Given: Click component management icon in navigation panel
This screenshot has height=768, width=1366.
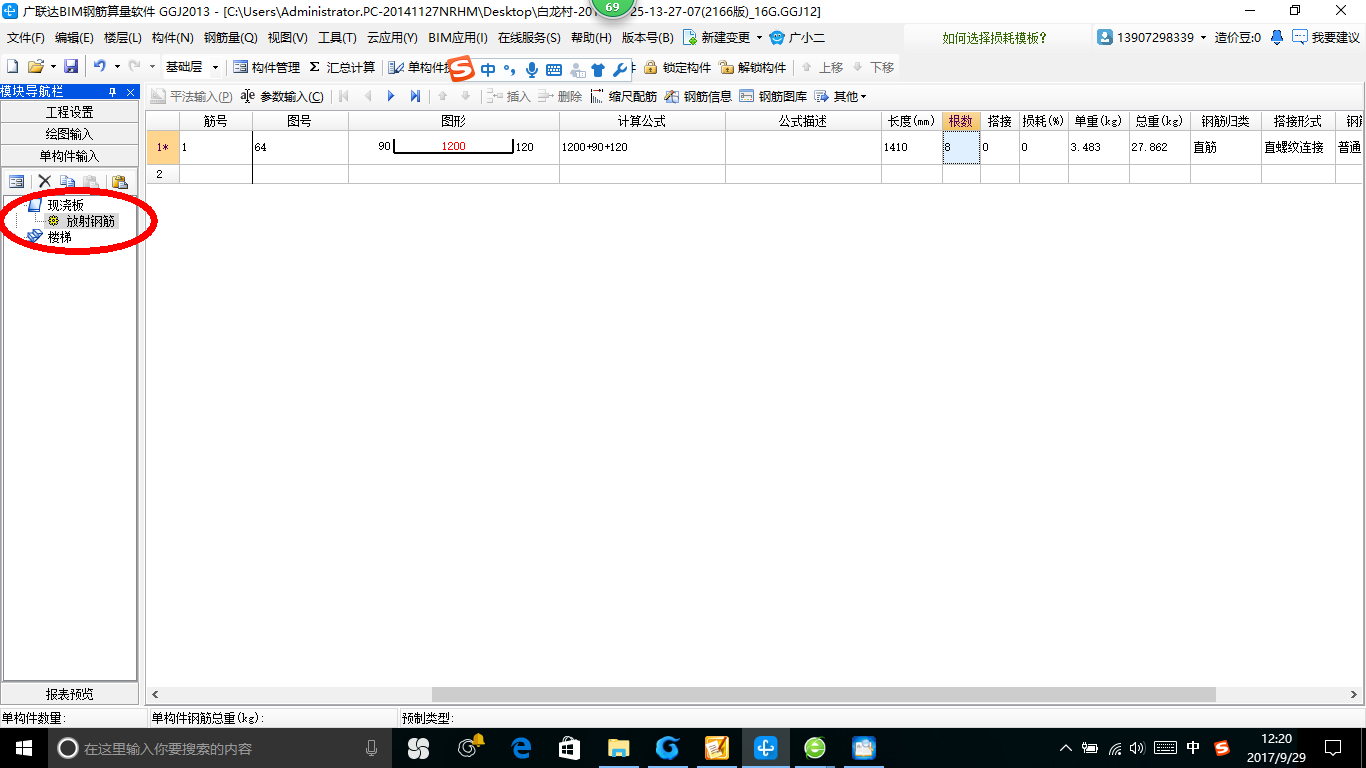Looking at the screenshot, I should point(17,181).
